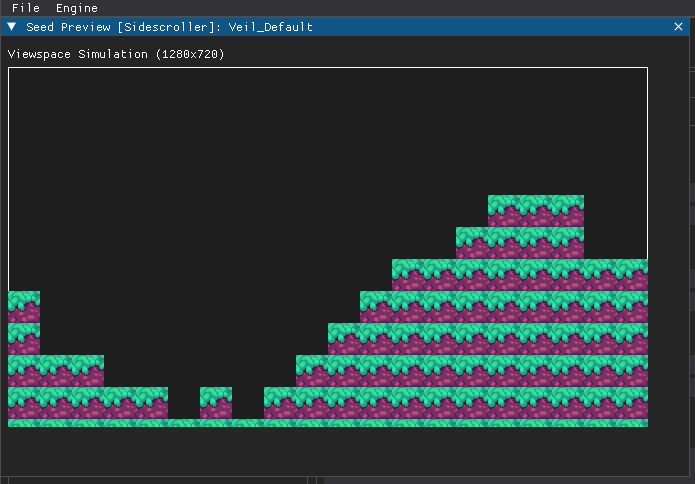Click the pit gap right of the isolated block

tap(248, 402)
